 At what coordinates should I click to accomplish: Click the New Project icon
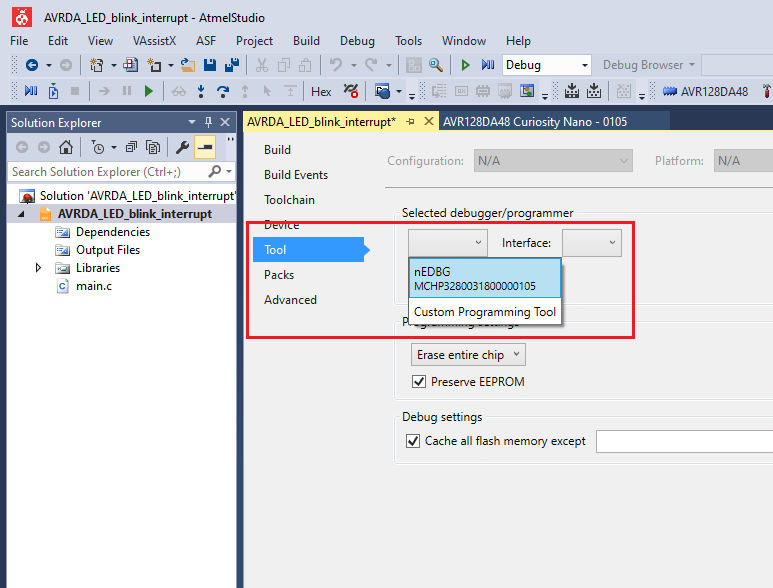(x=97, y=65)
